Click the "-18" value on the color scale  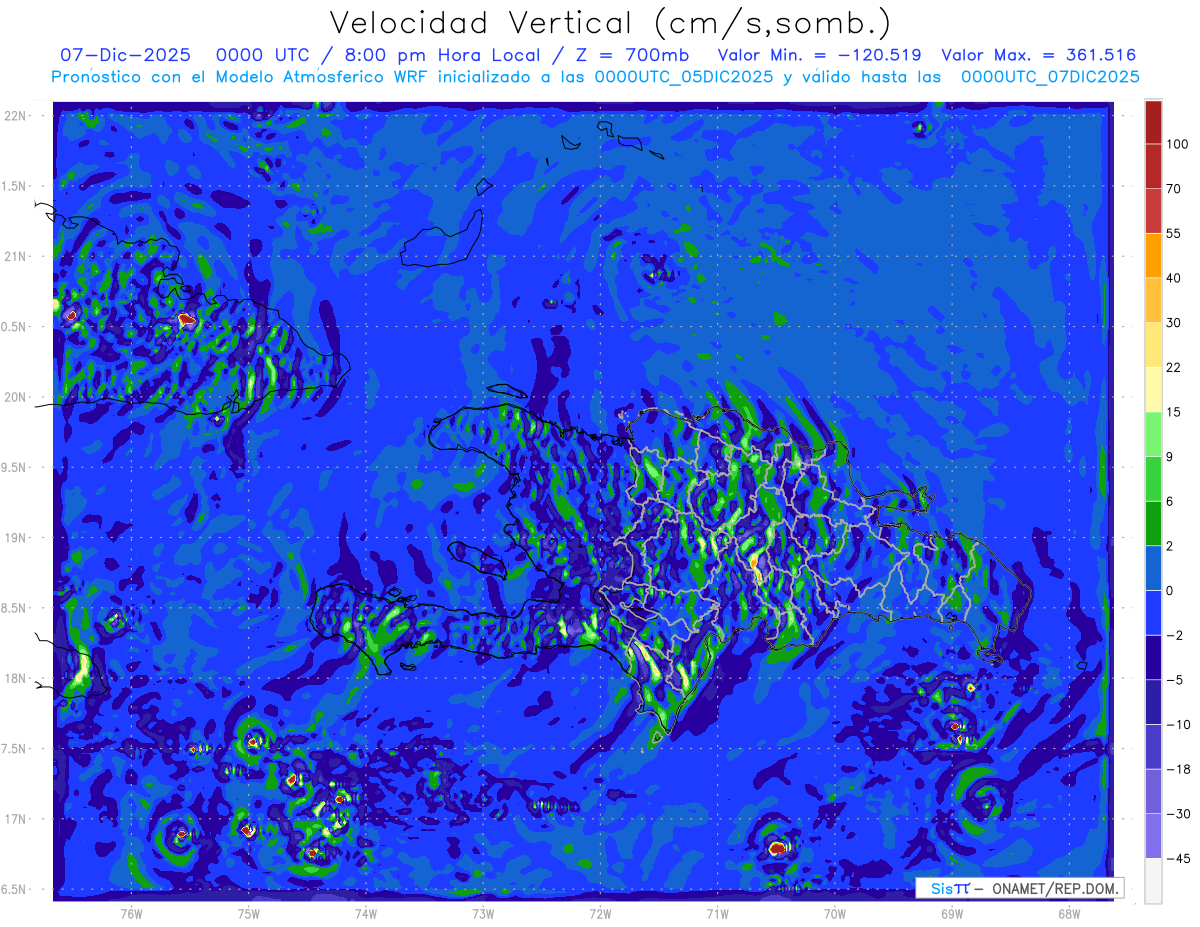point(1178,769)
